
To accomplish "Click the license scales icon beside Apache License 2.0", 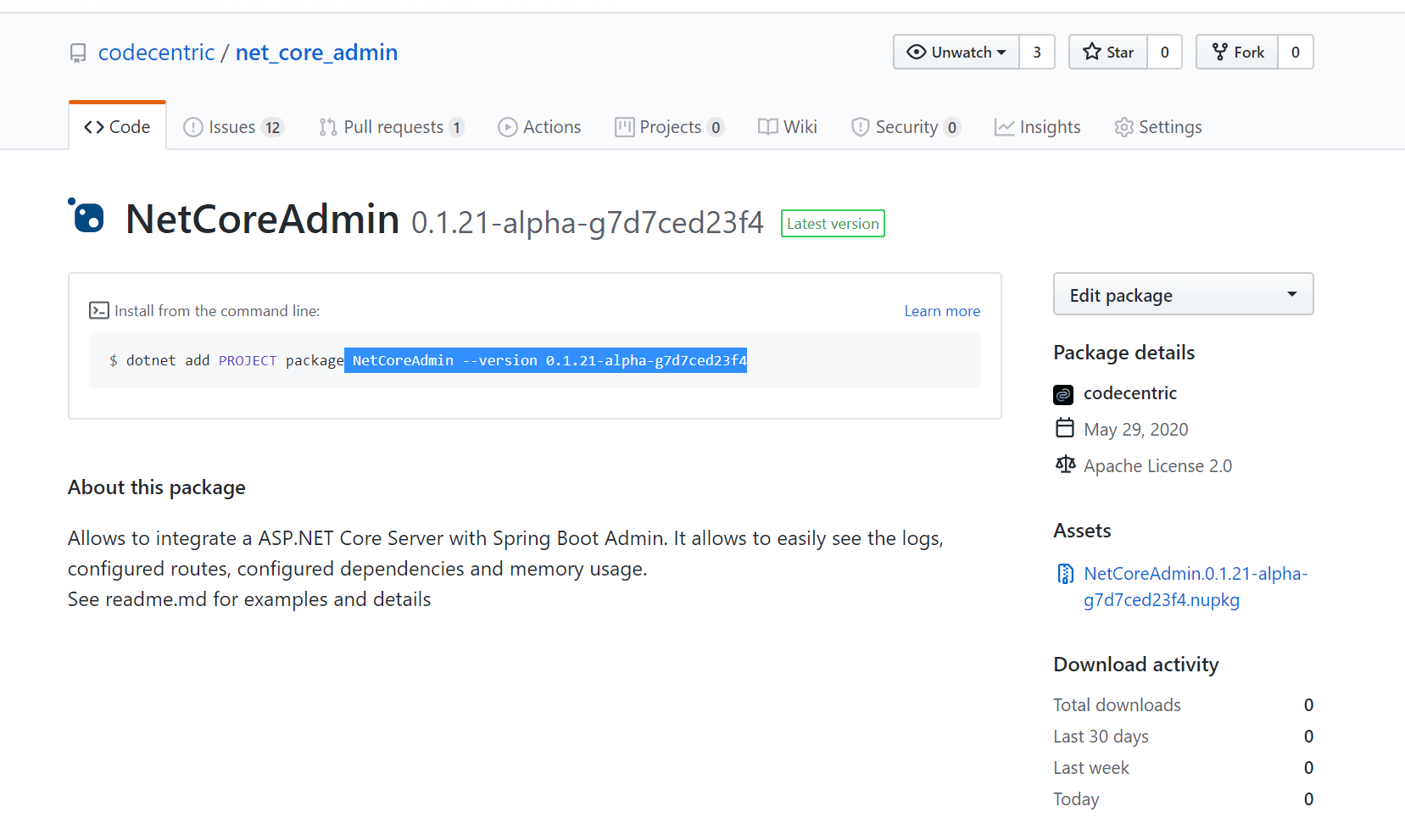I will [1065, 465].
